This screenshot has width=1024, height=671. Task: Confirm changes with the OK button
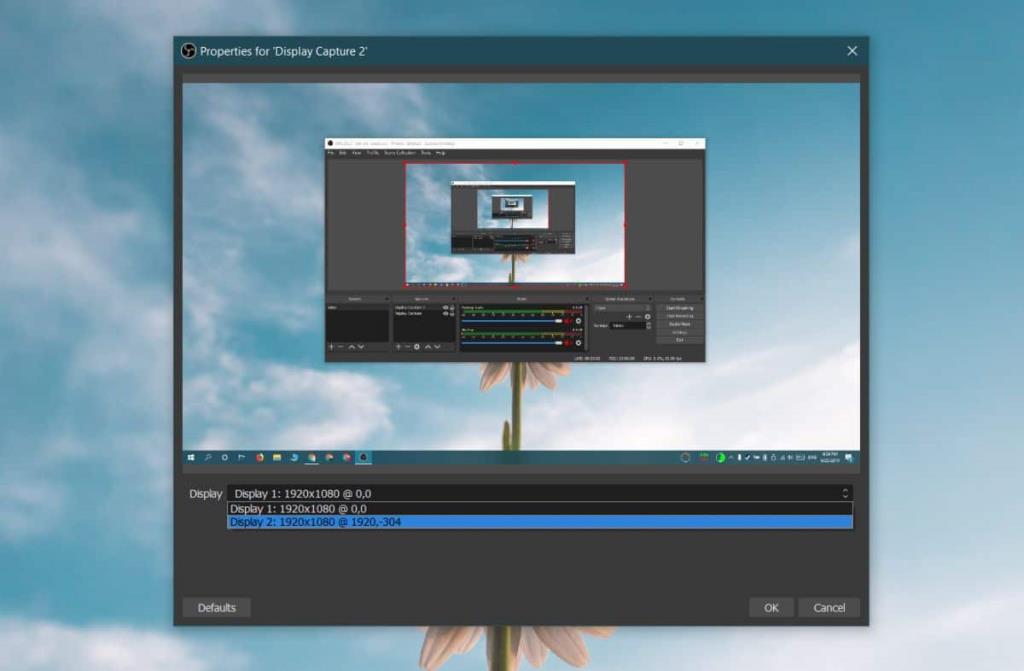[x=770, y=607]
